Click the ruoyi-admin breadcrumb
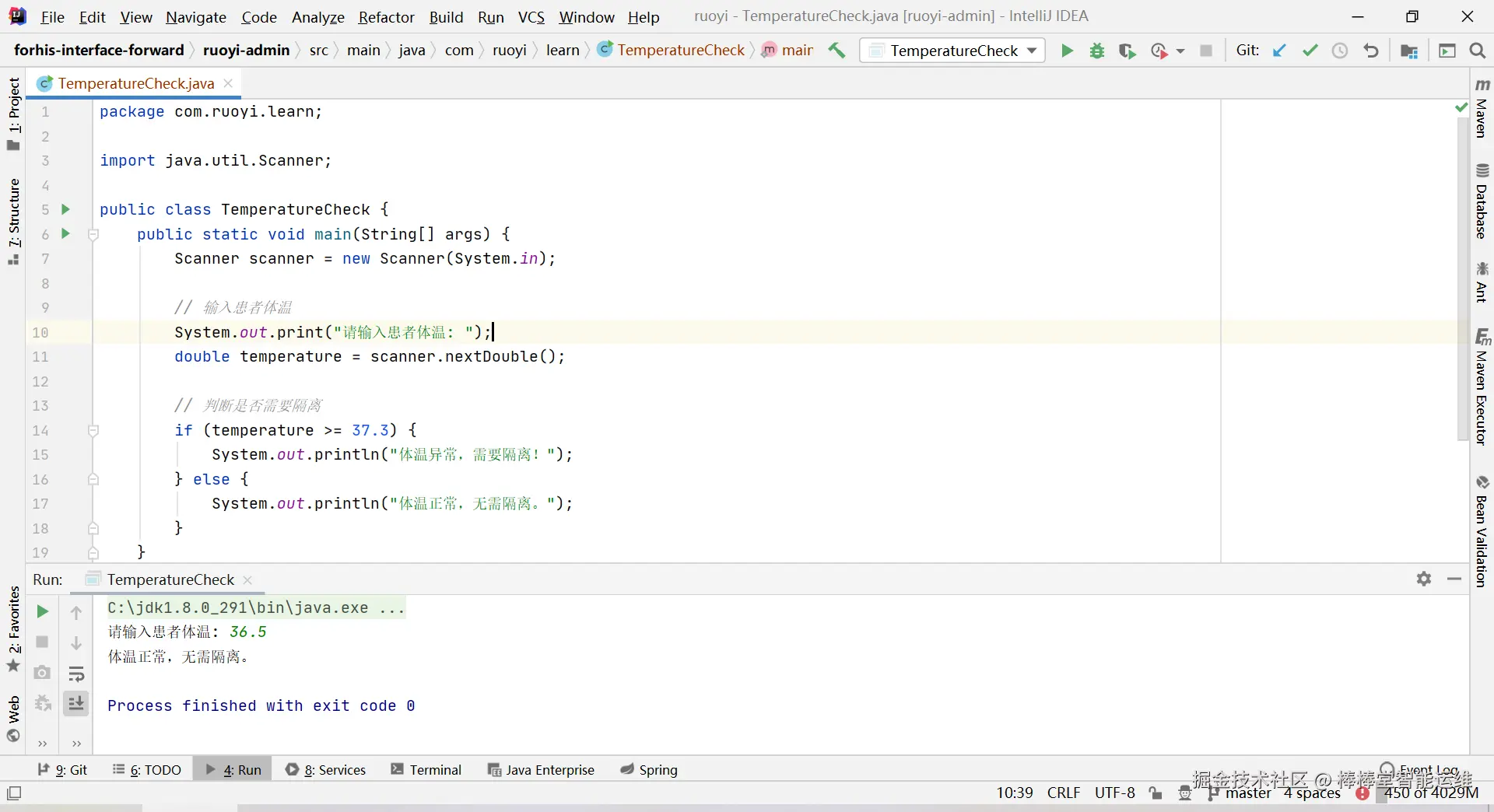The width and height of the screenshot is (1494, 812). tap(246, 51)
